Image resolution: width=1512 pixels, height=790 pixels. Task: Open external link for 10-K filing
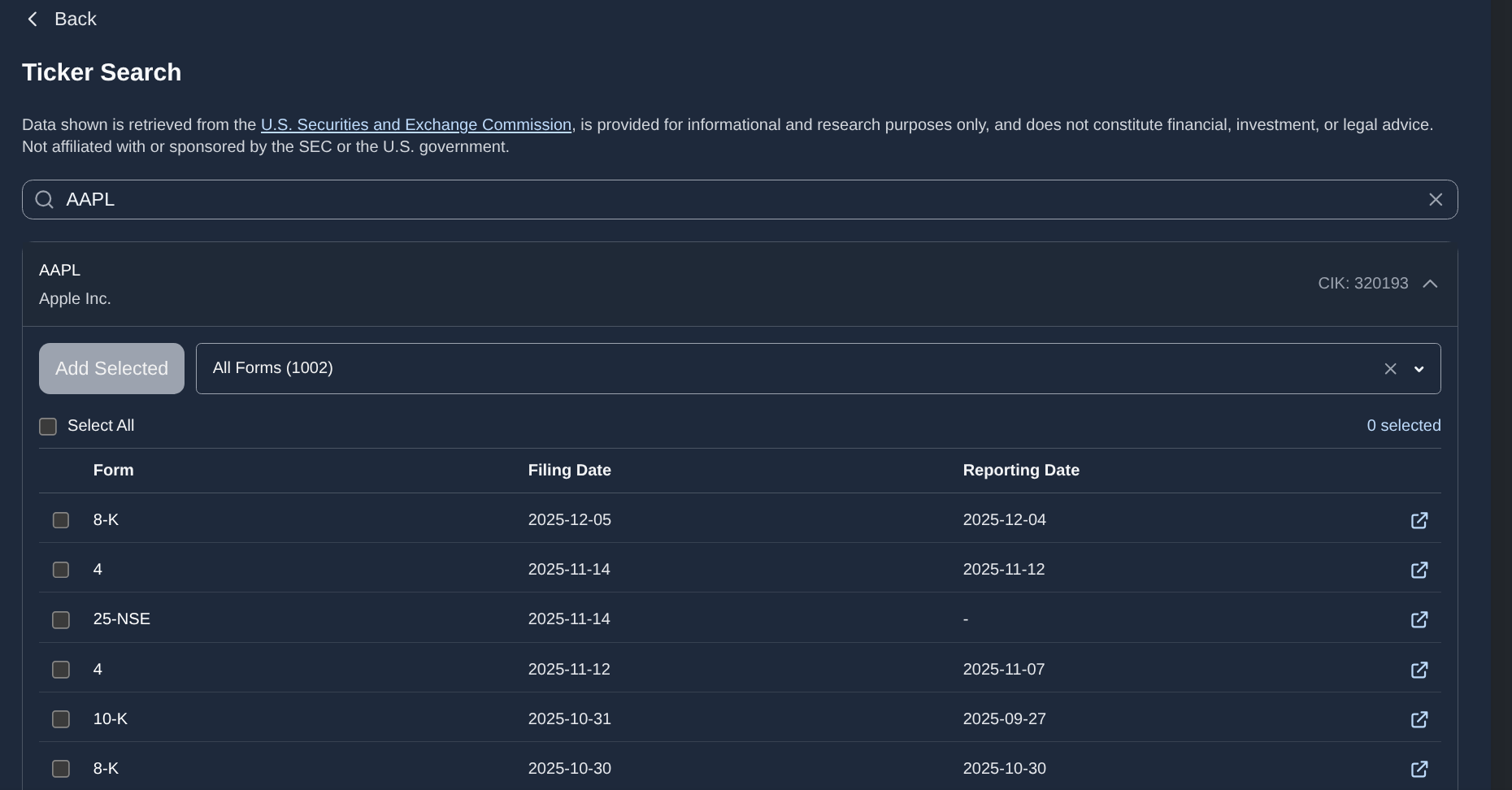tap(1419, 719)
